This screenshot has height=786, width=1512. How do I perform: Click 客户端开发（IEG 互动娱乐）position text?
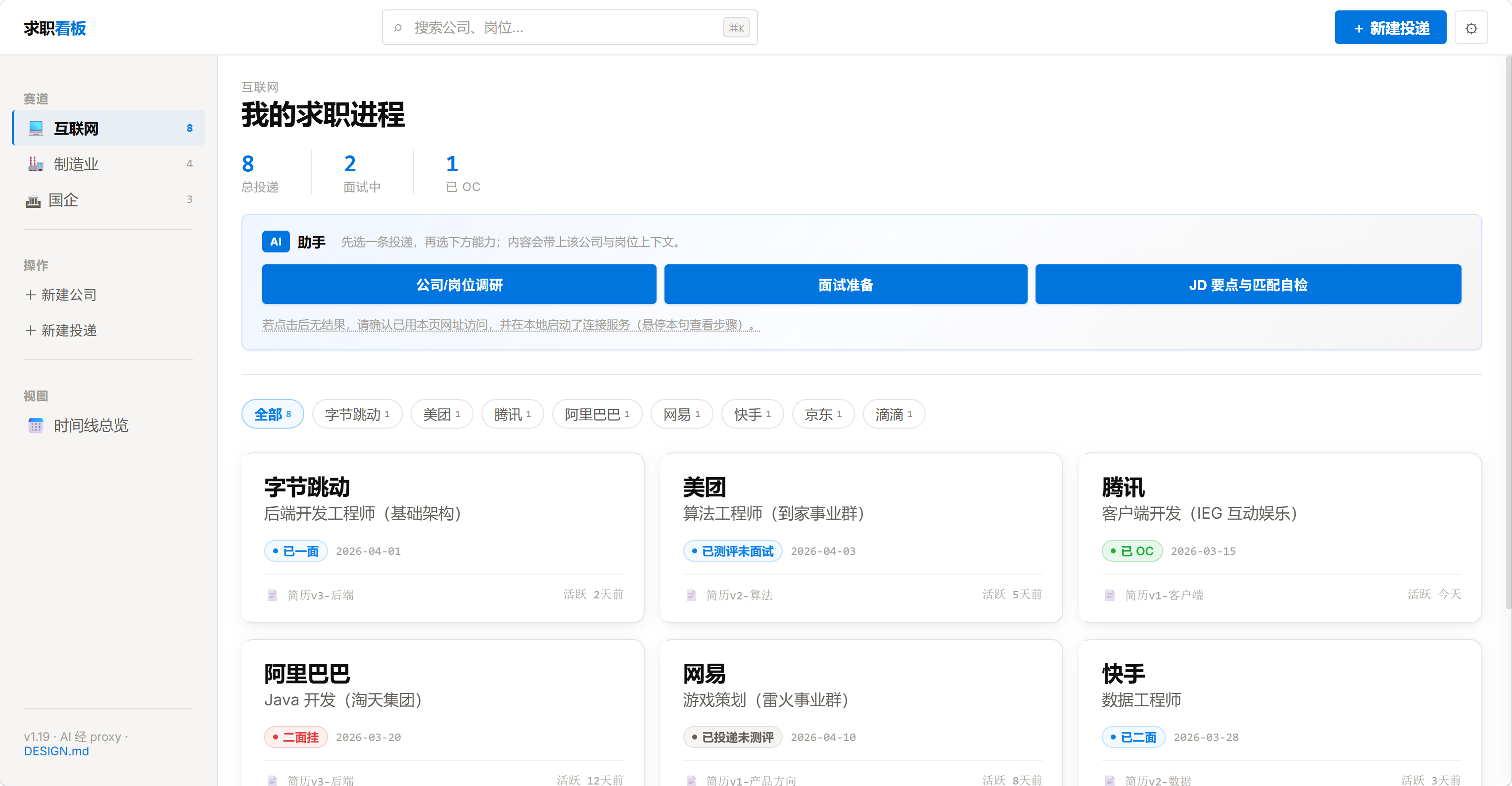pos(1200,514)
